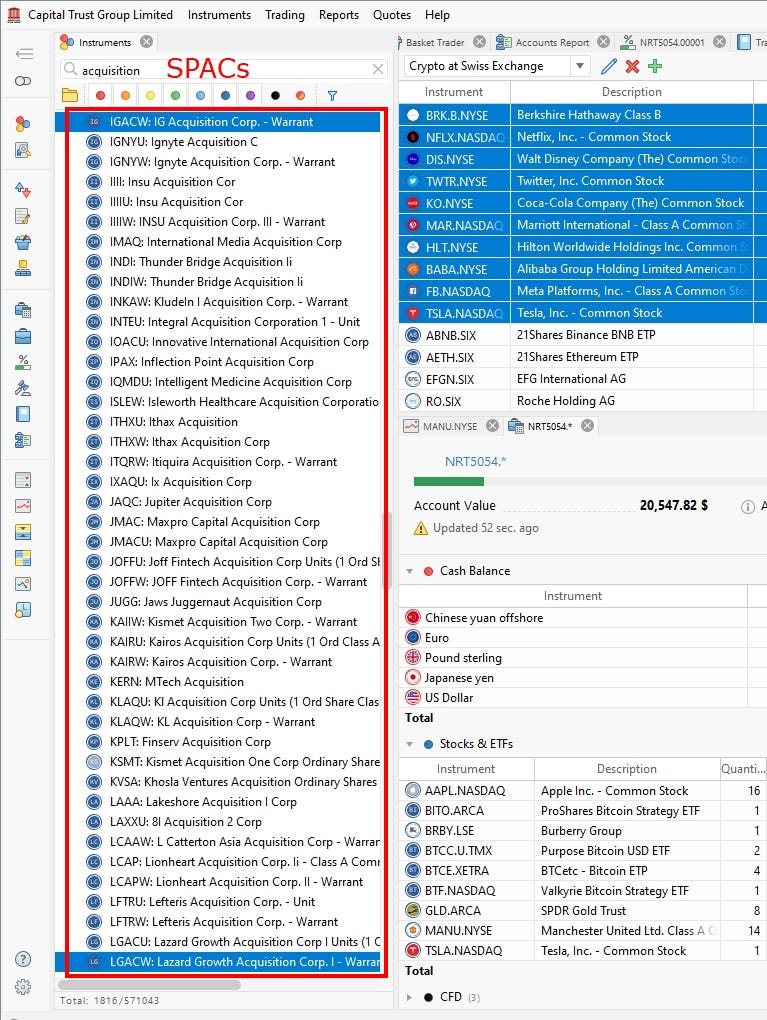The width and height of the screenshot is (767, 1020).
Task: Toggle the red color filter dot
Action: point(100,96)
